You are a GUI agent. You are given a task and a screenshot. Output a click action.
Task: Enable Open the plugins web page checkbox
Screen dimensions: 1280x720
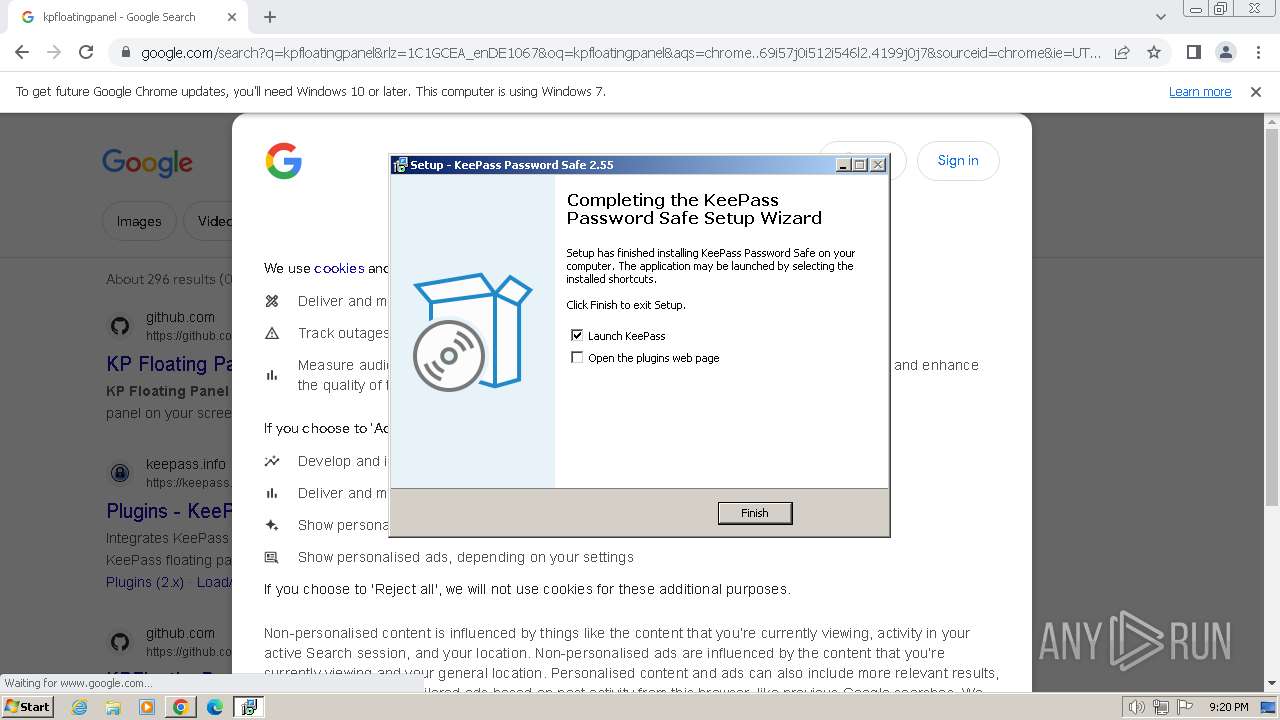(577, 358)
